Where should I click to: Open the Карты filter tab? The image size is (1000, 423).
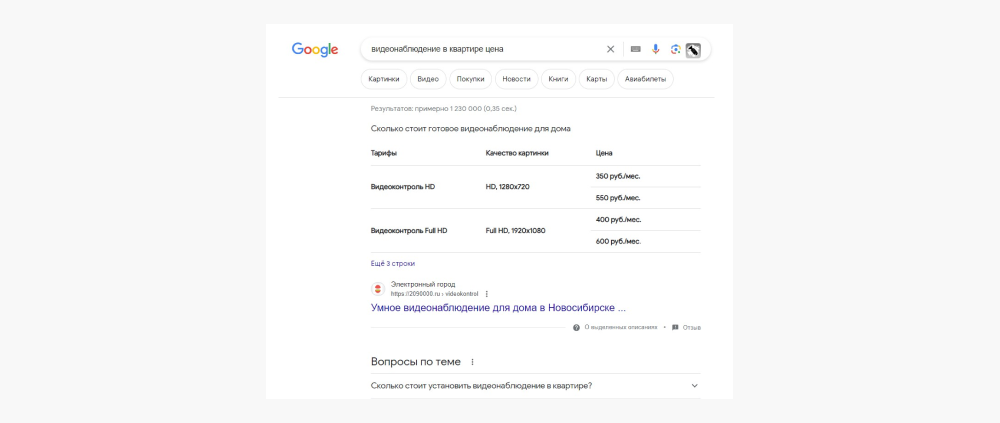[x=597, y=79]
